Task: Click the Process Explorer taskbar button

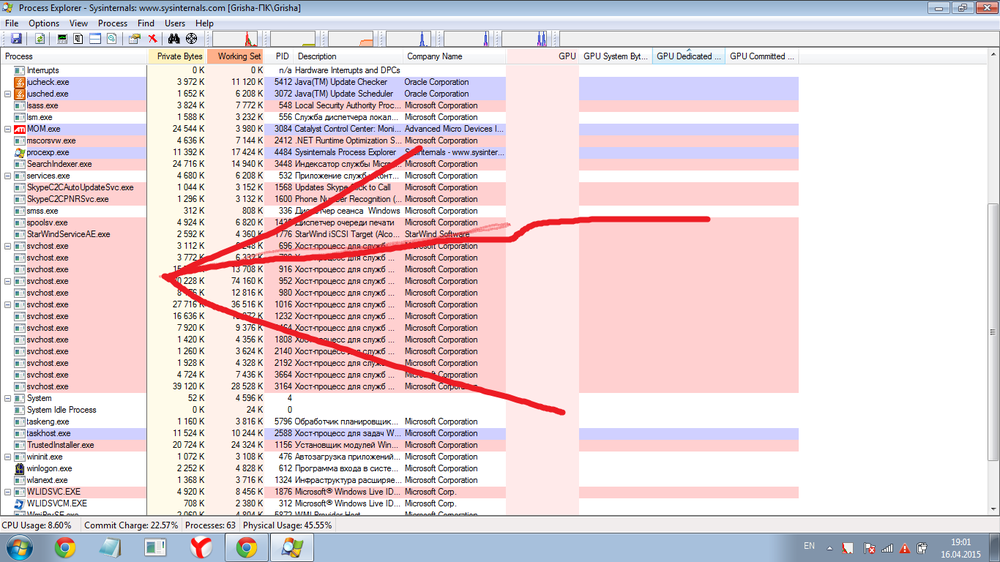Action: point(292,548)
